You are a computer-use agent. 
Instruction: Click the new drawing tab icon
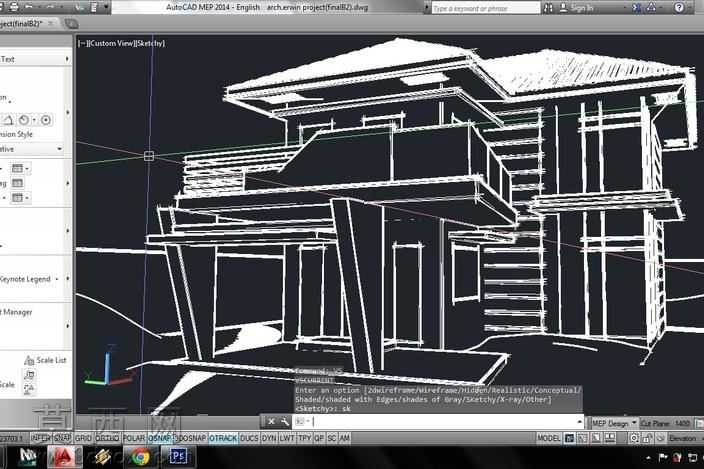click(x=71, y=24)
